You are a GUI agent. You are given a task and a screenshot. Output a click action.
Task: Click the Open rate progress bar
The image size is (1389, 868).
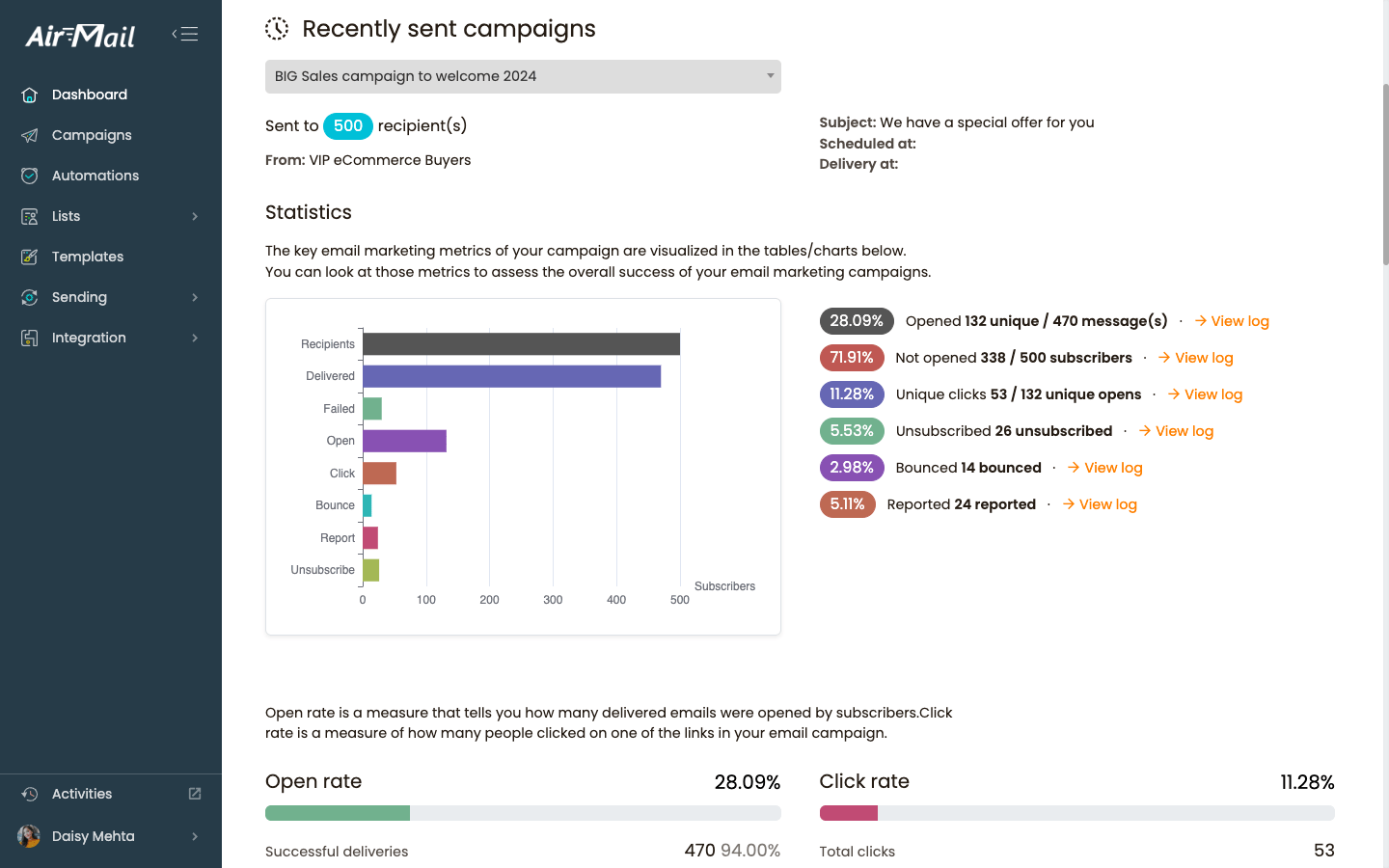[523, 813]
